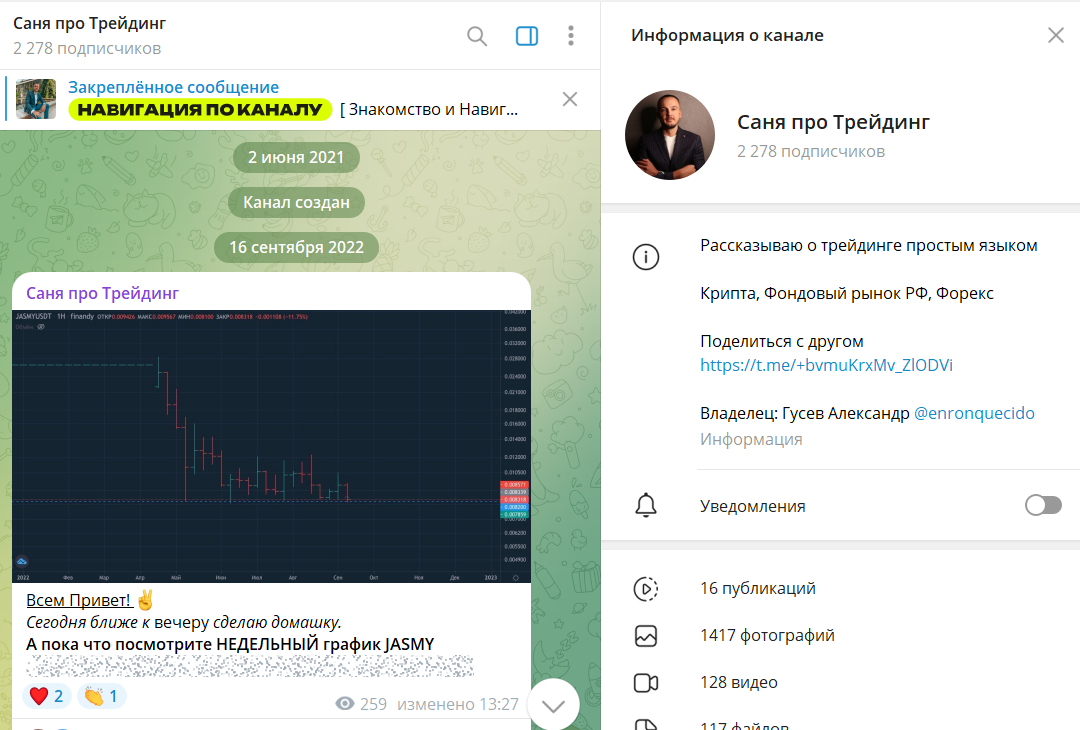Open search in the Саня про Трейдинг channel
1080x730 pixels.
click(x=477, y=35)
